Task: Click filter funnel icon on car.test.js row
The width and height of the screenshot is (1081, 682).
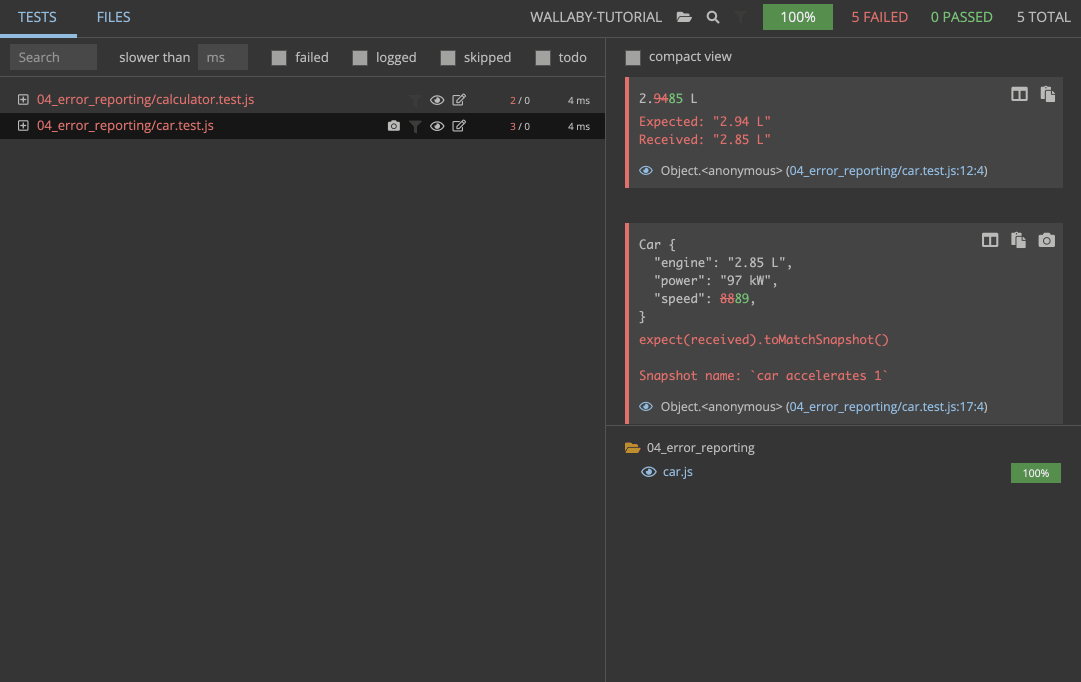Action: 415,126
